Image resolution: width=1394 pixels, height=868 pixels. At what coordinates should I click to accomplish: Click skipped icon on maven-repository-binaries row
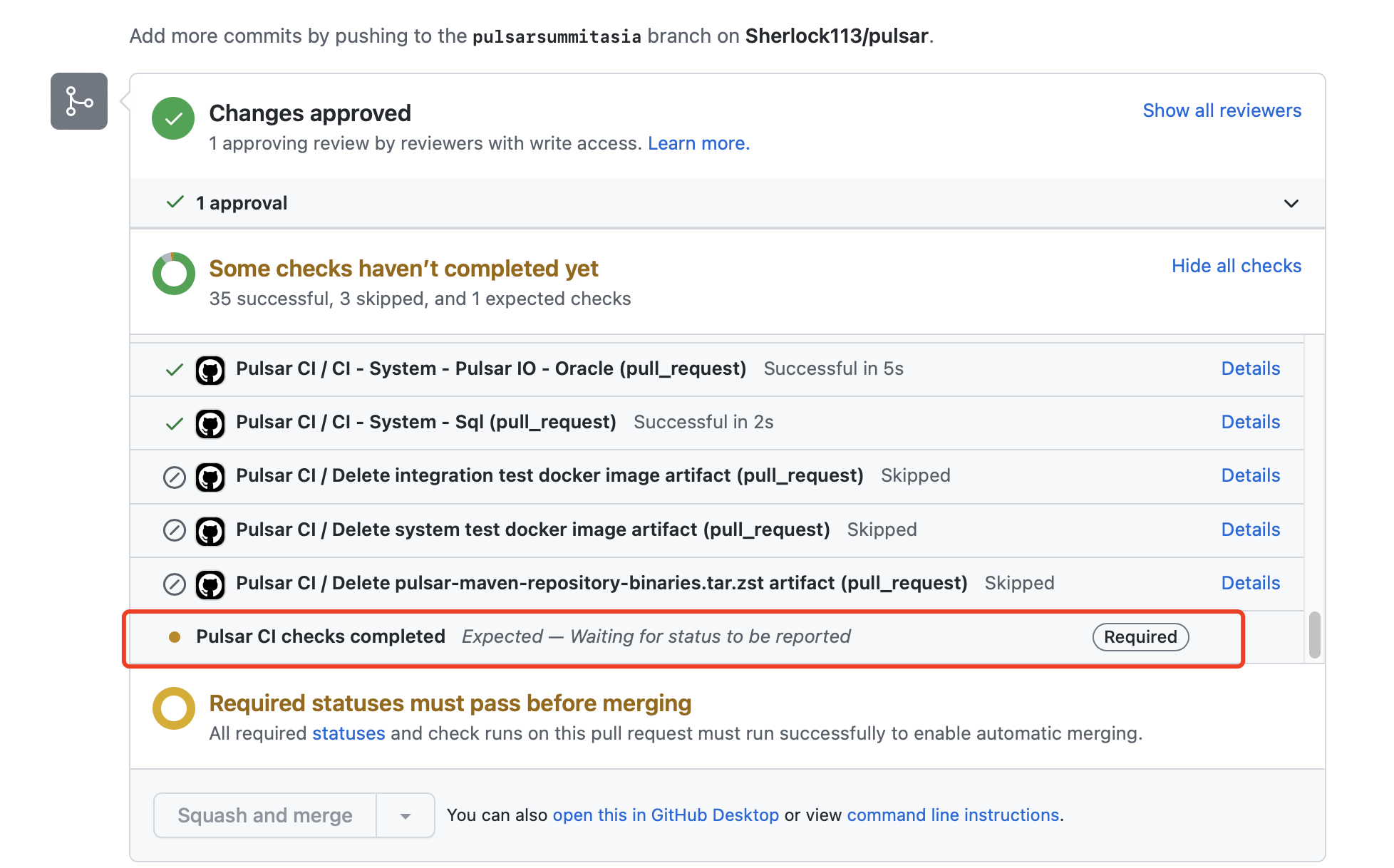[175, 584]
